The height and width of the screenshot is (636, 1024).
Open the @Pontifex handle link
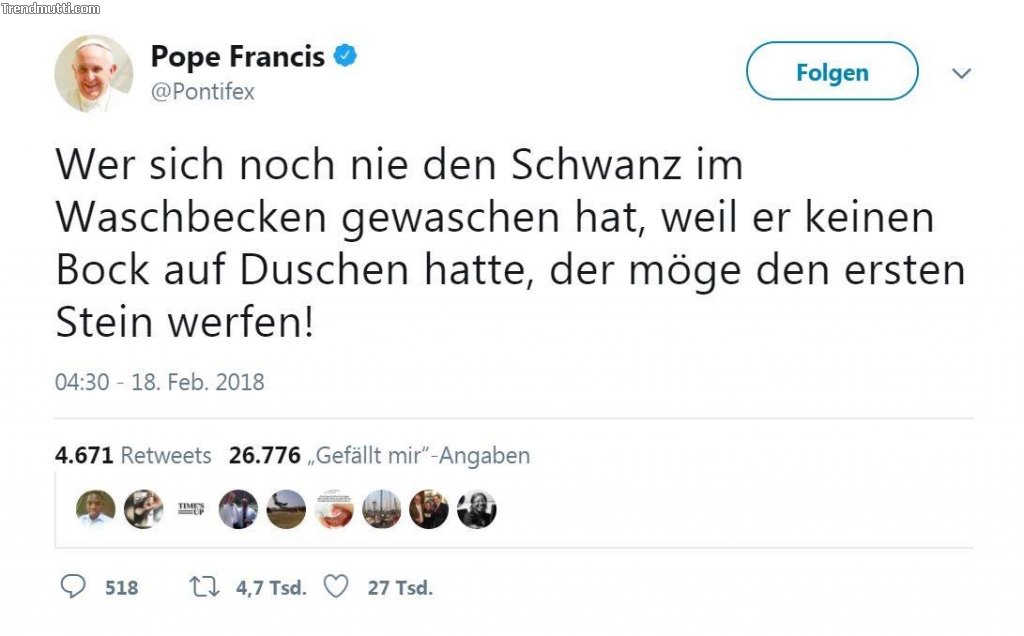(202, 92)
